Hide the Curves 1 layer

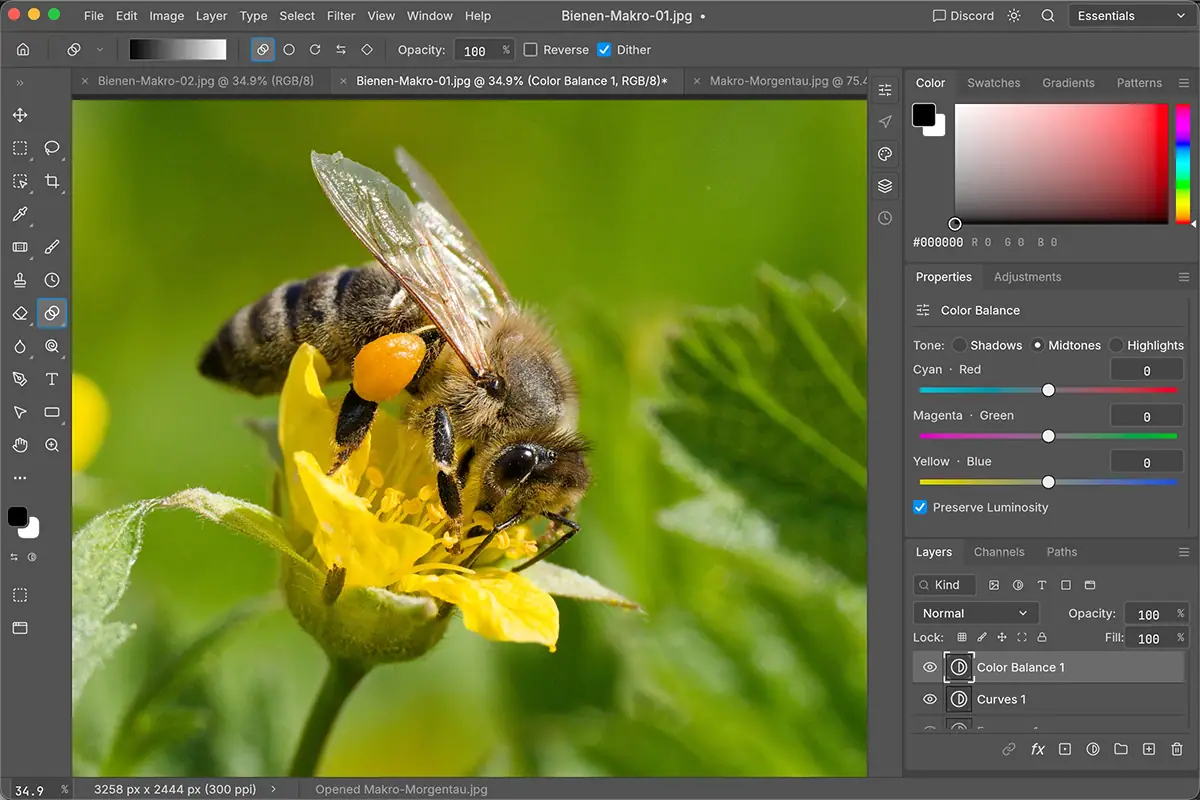930,699
